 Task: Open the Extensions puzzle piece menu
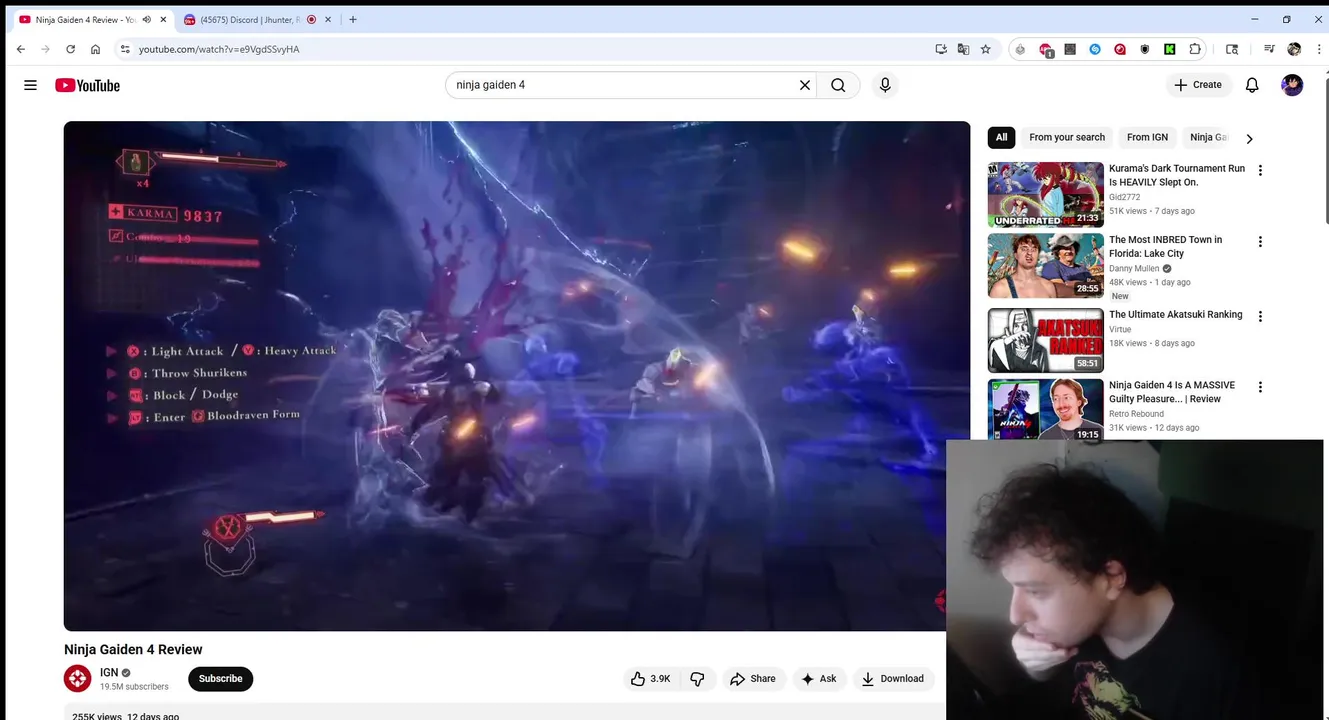click(x=1194, y=49)
